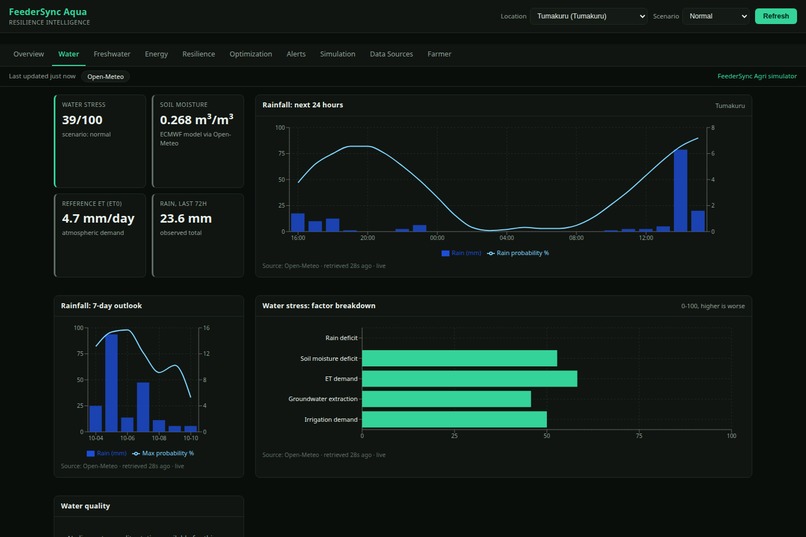The height and width of the screenshot is (537, 806).
Task: Click the Open-Meteo source badge
Action: (x=105, y=77)
